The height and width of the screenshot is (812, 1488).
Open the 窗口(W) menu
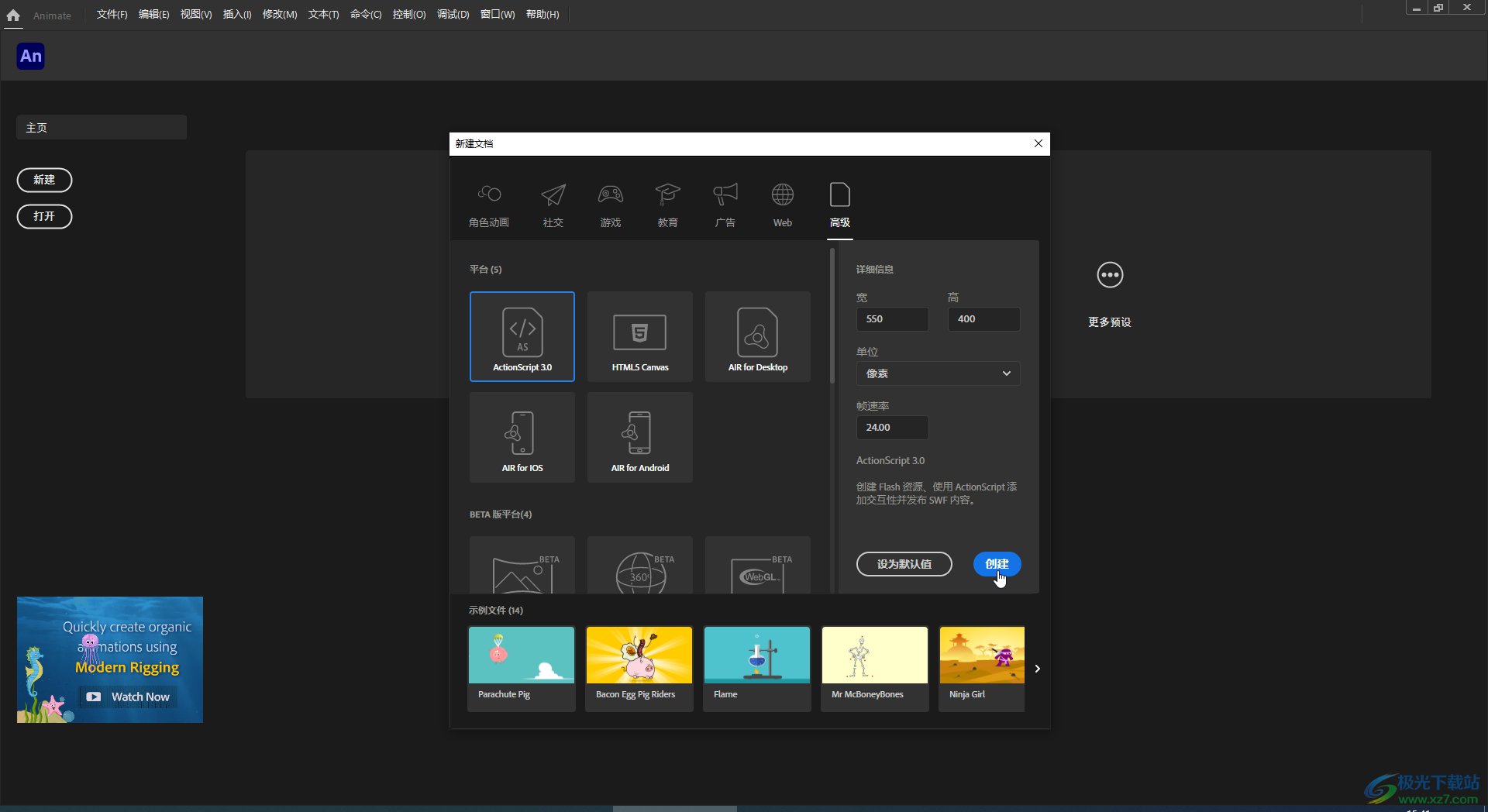coord(498,15)
